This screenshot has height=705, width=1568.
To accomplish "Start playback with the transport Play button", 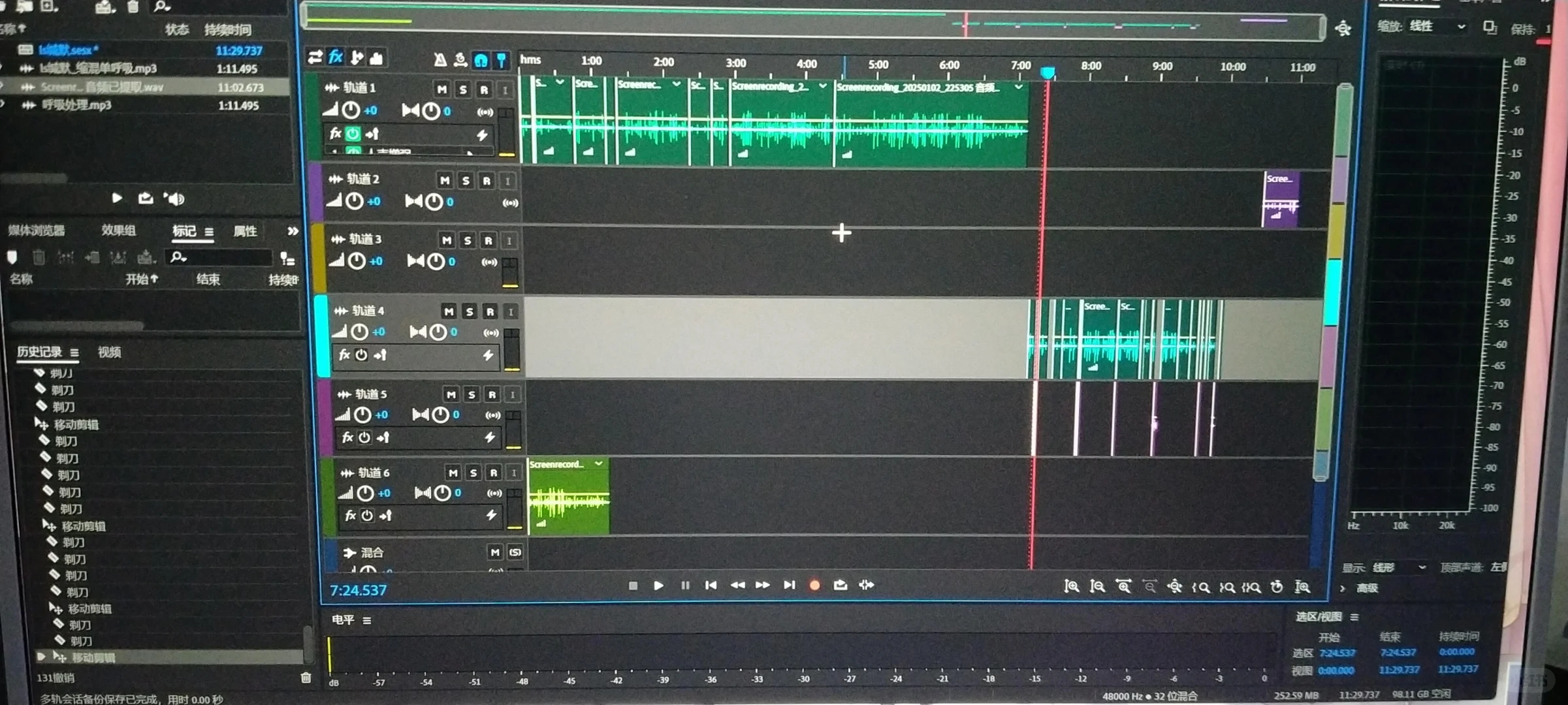I will [x=658, y=586].
